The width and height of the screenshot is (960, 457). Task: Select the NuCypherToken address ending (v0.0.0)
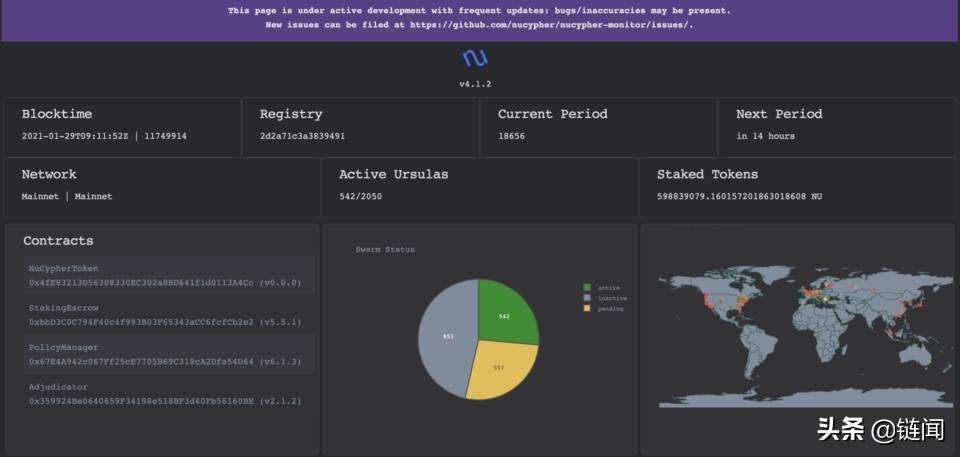point(165,283)
